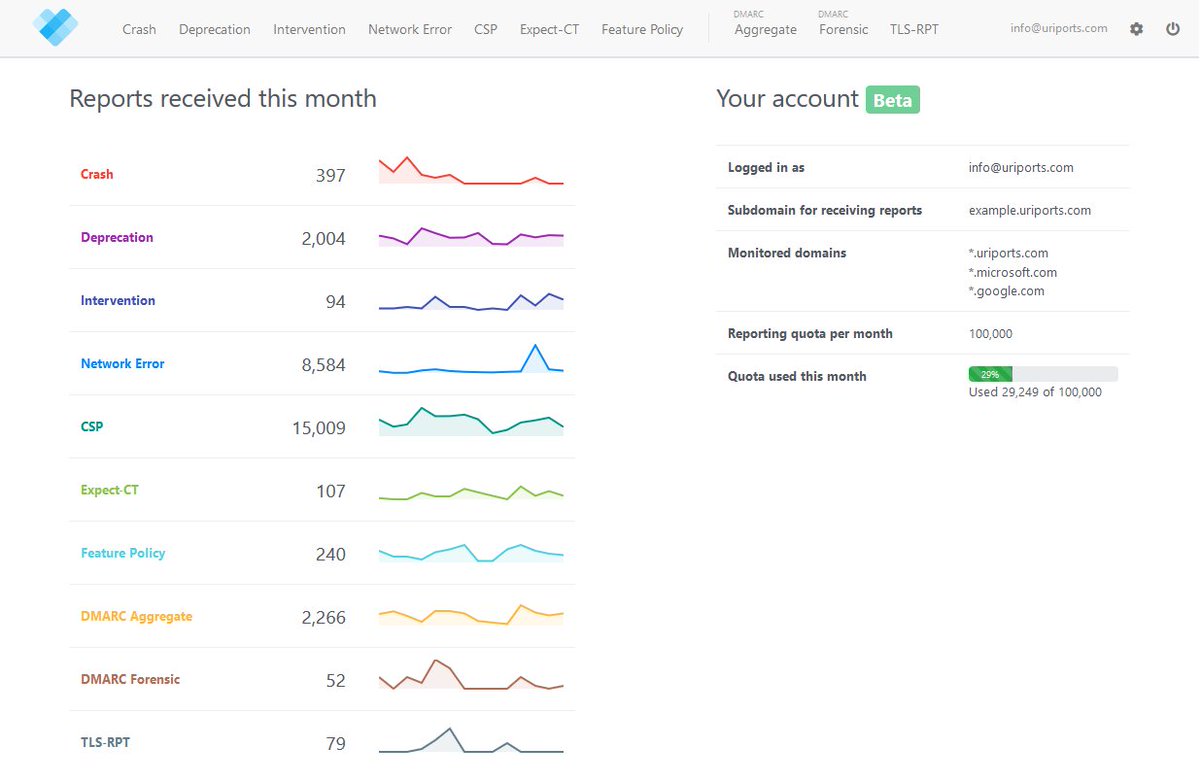This screenshot has width=1200, height=781.
Task: Open DMARC Aggregate in the navbar
Action: coord(765,24)
